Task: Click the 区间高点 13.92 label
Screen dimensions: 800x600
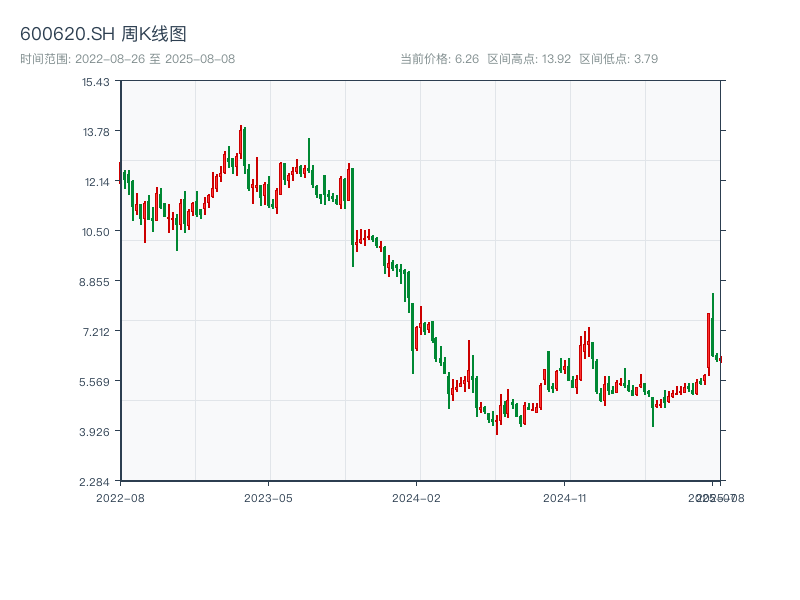Action: coord(529,59)
